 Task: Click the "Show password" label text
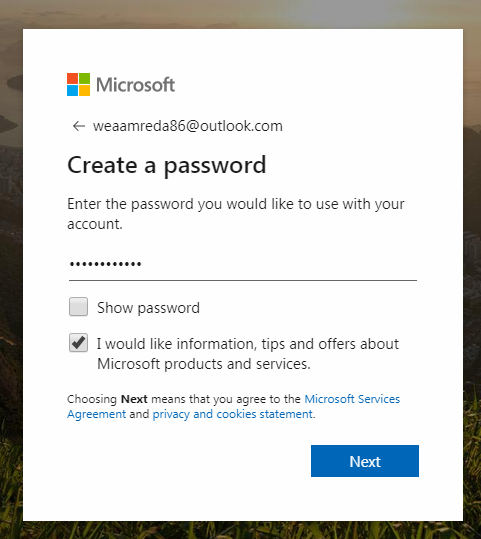pyautogui.click(x=148, y=308)
